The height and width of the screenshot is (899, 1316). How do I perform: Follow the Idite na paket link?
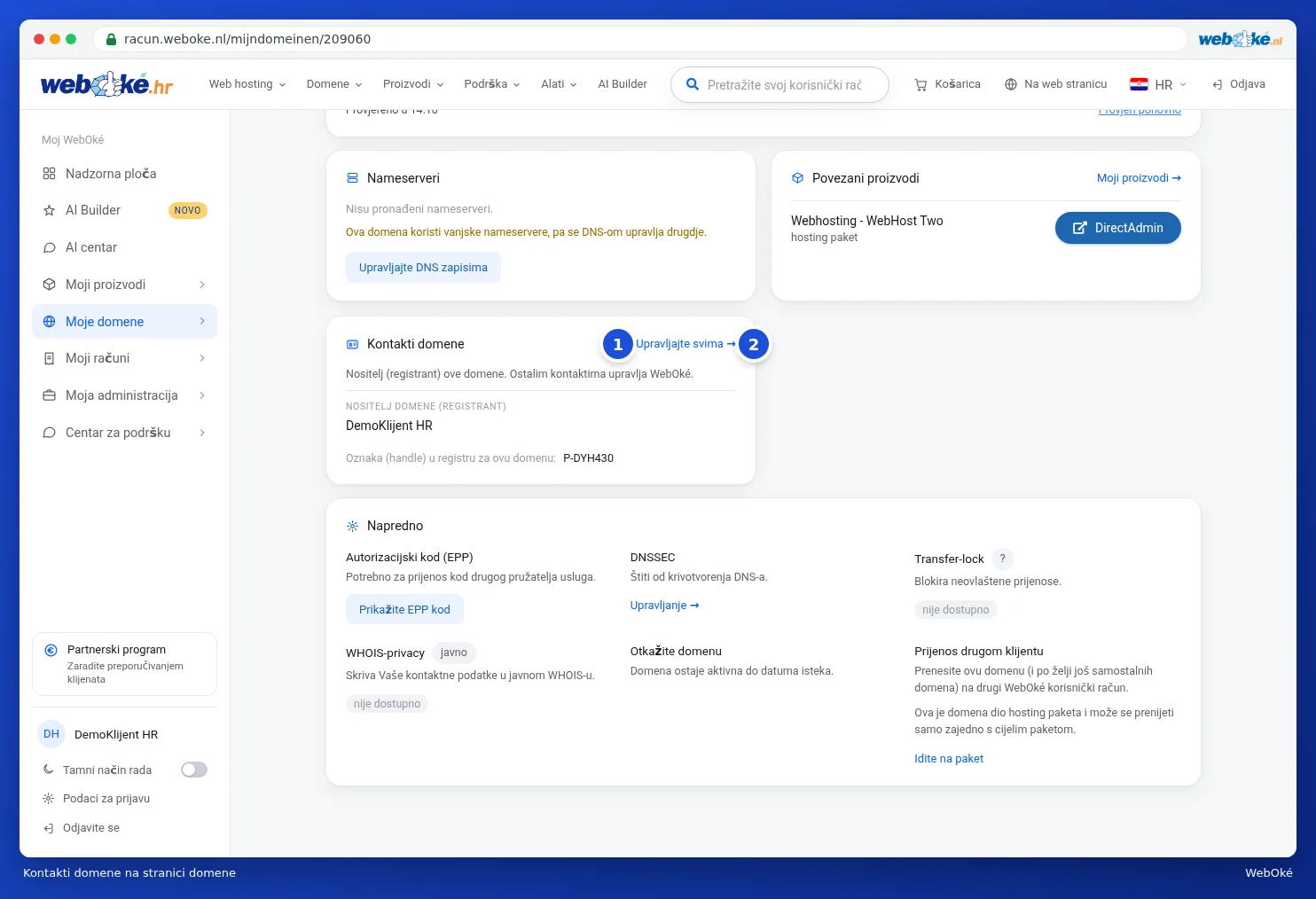click(949, 759)
